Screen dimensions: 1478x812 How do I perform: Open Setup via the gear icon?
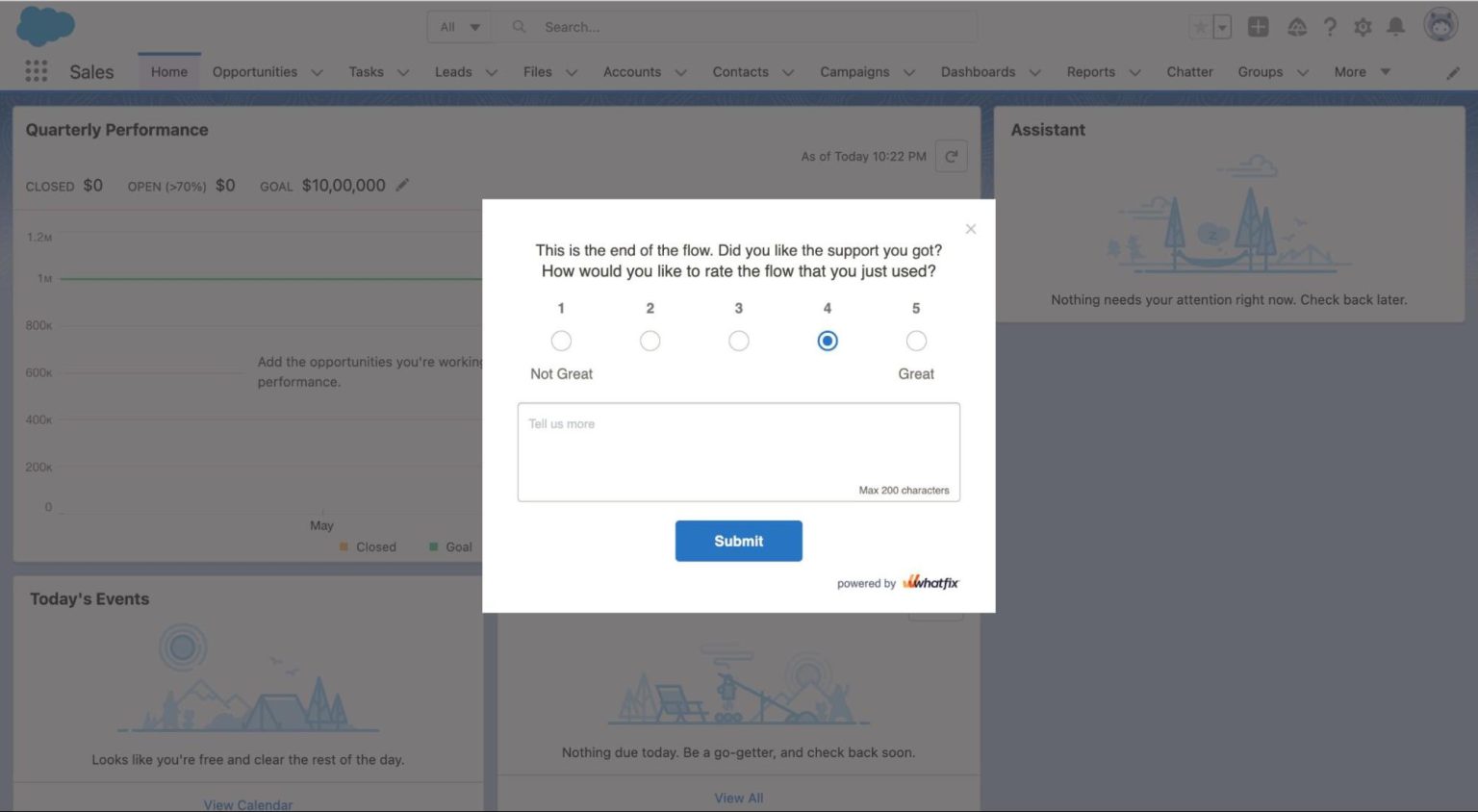tap(1363, 26)
